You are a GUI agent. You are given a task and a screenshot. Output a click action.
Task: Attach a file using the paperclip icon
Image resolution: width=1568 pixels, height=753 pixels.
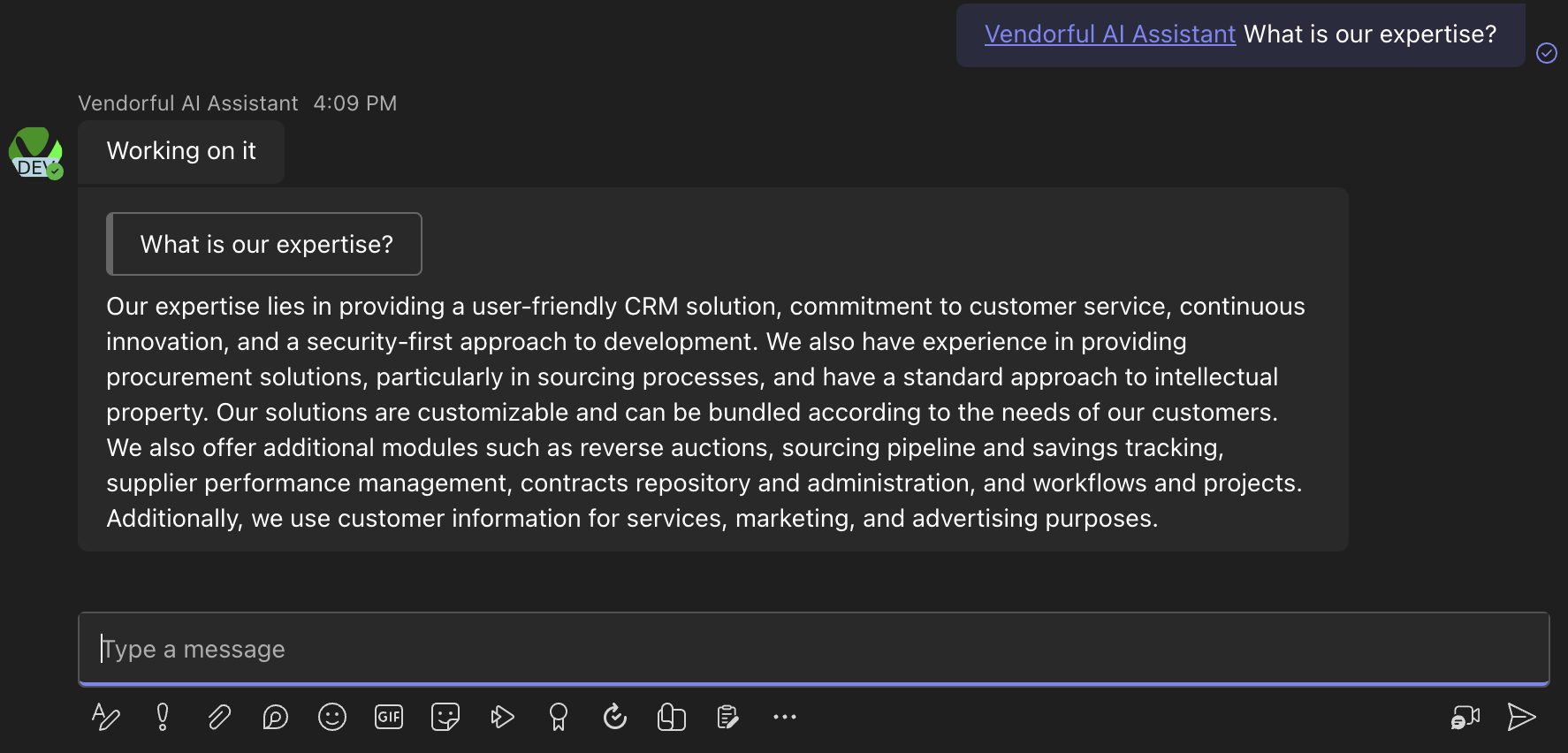(x=219, y=717)
